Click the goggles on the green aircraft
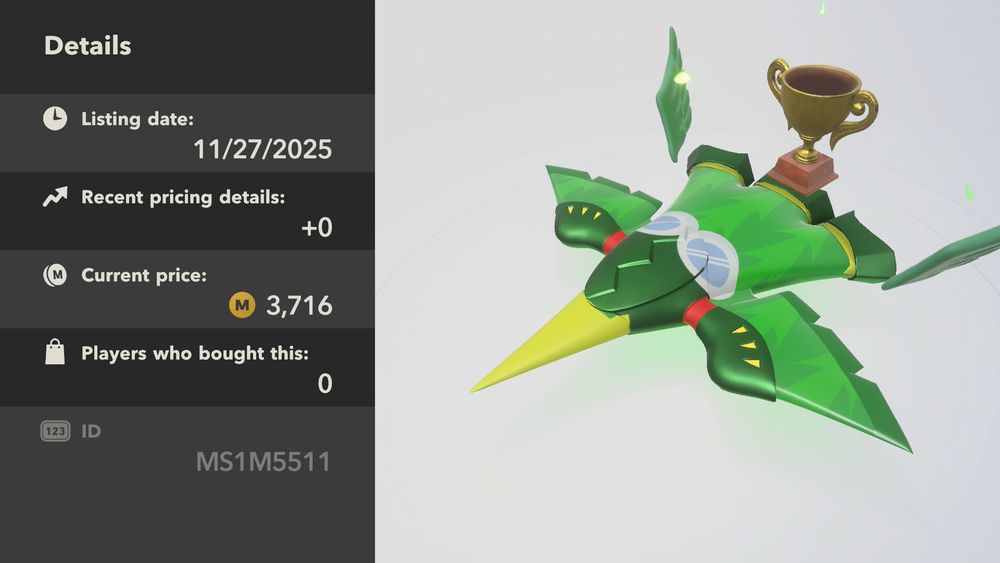 coord(693,252)
